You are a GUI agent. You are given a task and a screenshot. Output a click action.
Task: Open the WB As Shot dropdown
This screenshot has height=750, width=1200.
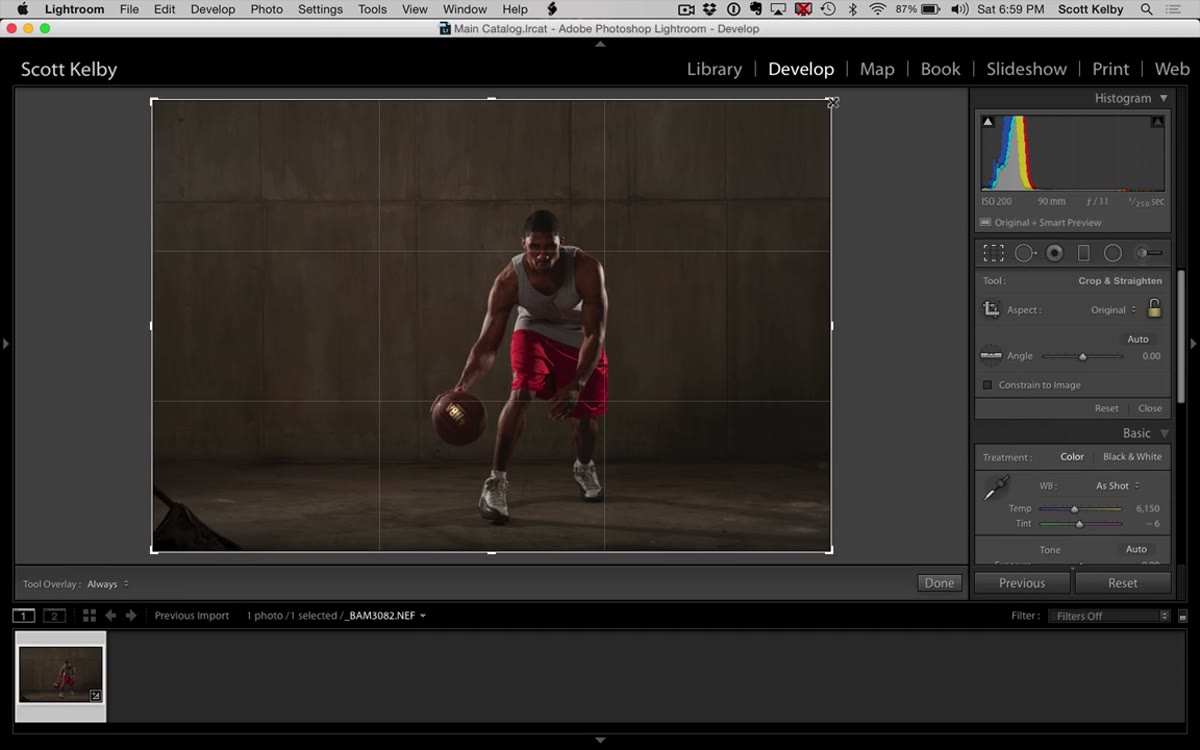[x=1118, y=486]
